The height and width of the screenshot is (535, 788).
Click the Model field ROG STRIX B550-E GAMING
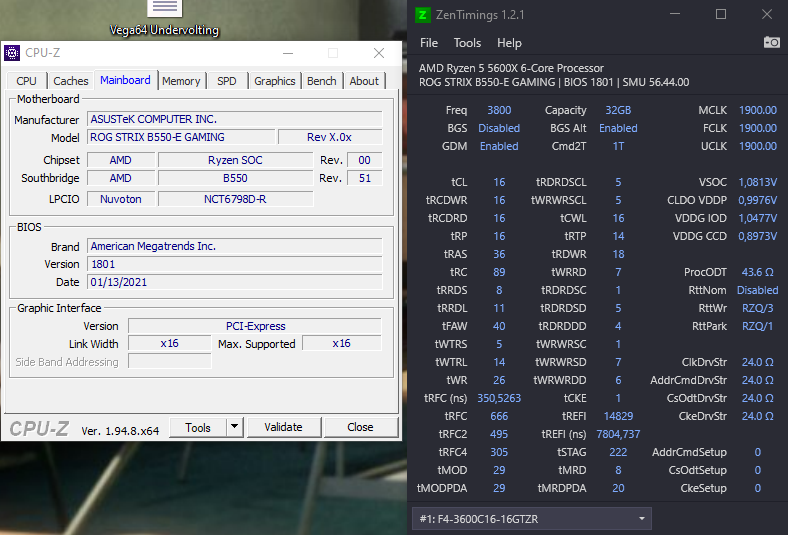181,137
